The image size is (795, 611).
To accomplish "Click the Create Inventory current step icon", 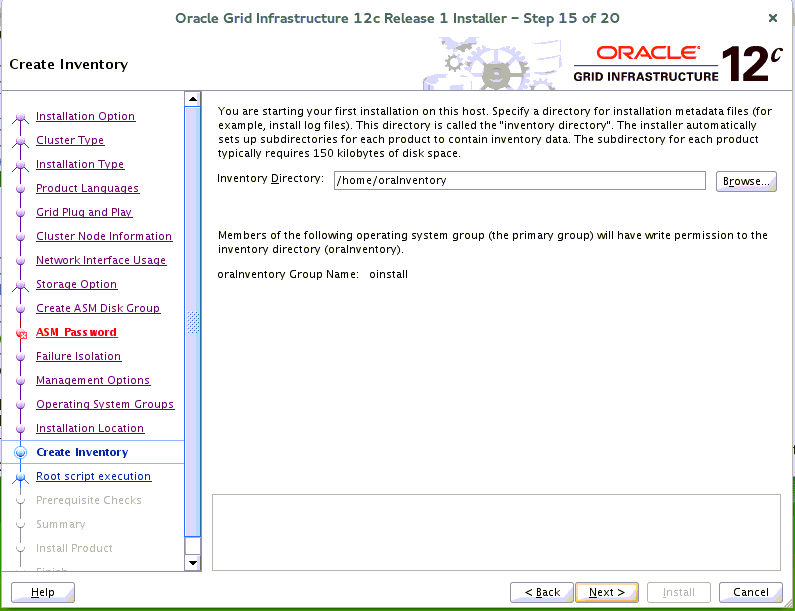I will [x=21, y=453].
